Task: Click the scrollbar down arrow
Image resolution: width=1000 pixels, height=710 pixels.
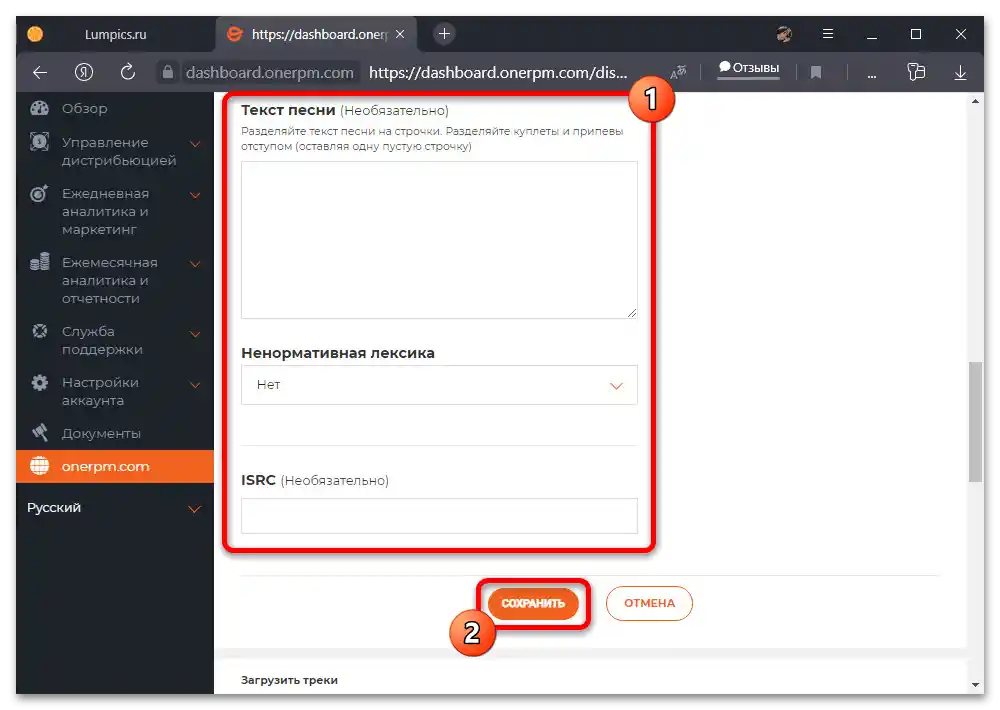Action: [x=975, y=684]
